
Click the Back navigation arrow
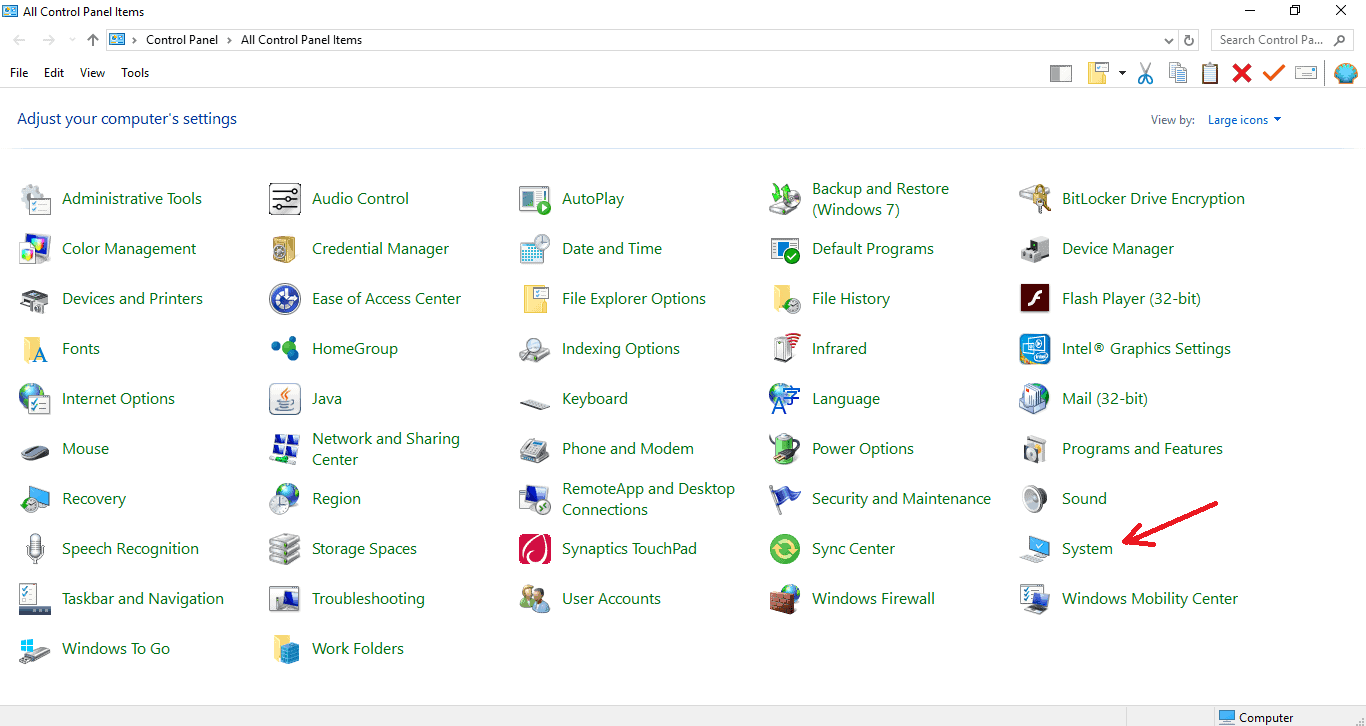point(20,40)
